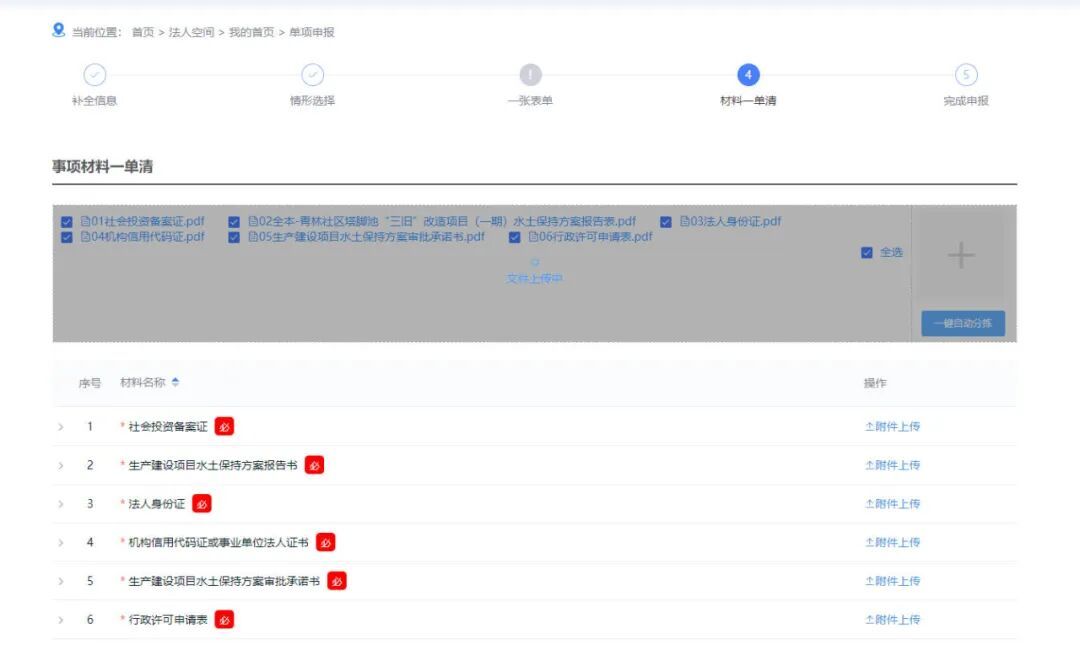Click the 情形选择 completed checkmark step
Screen dimensions: 1080x662
click(x=312, y=75)
